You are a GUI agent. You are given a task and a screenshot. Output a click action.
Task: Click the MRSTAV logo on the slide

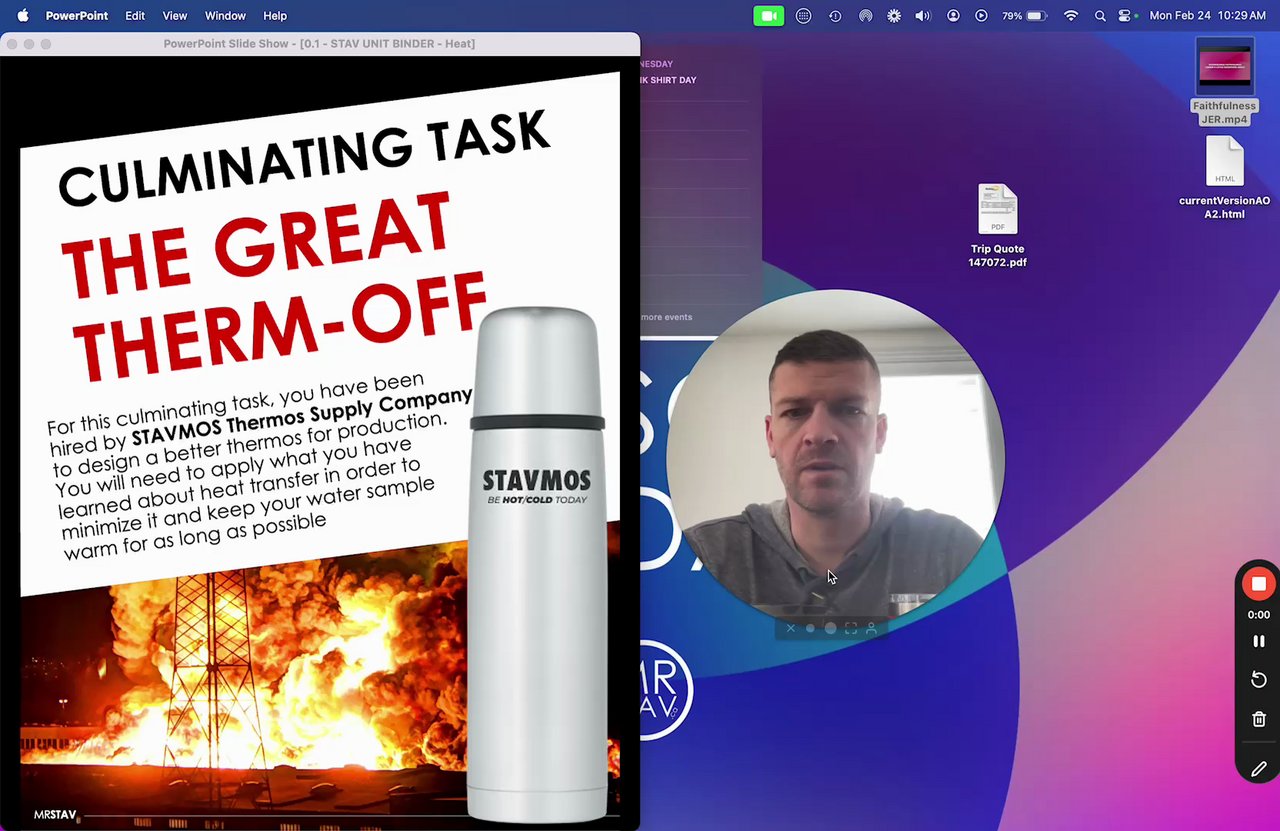(56, 815)
